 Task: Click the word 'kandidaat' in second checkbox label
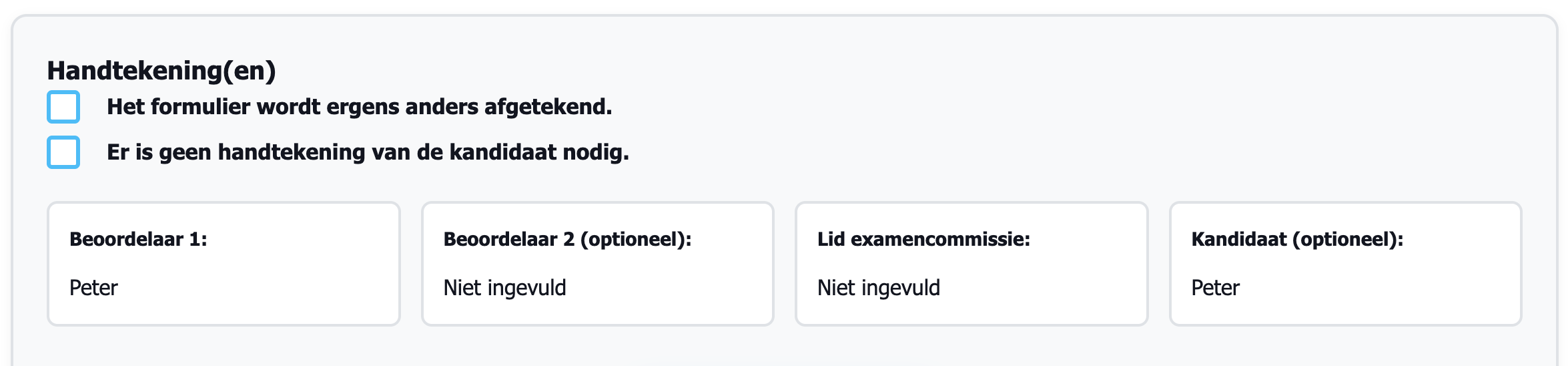[502, 152]
